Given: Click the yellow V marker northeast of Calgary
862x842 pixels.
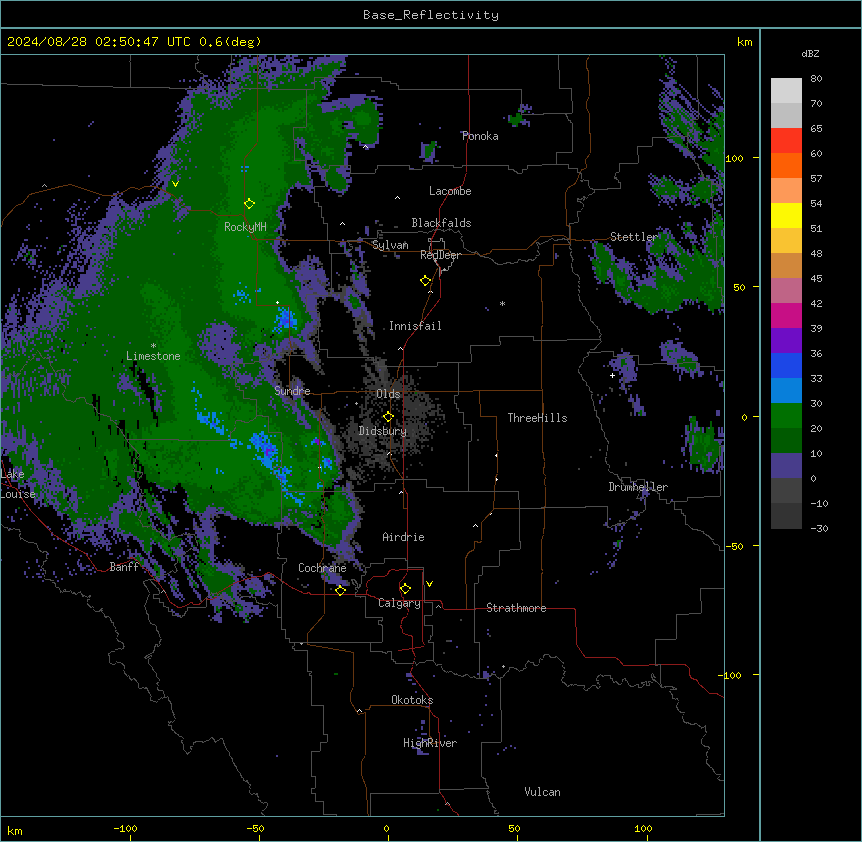Looking at the screenshot, I should (x=429, y=584).
